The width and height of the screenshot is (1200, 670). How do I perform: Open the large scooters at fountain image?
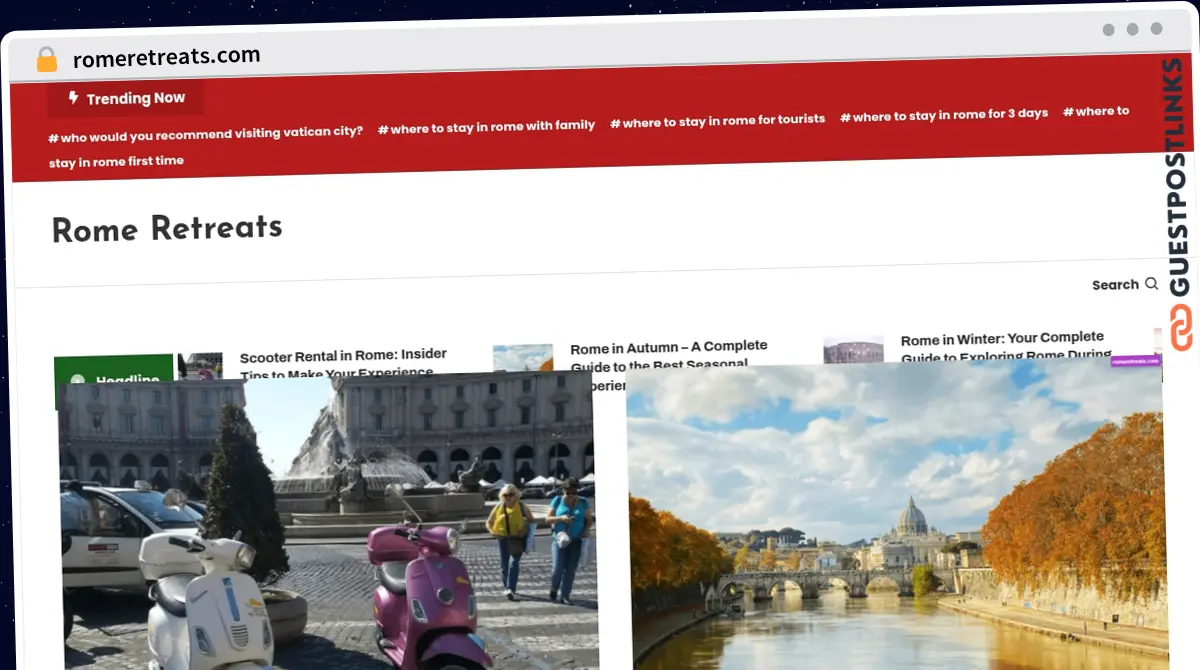click(329, 522)
